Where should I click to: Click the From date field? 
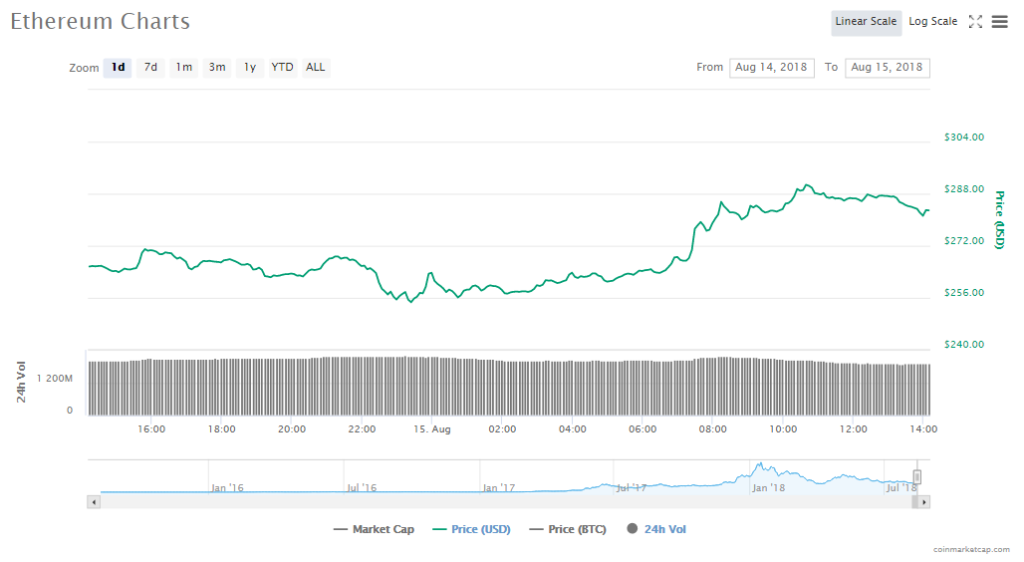pos(771,68)
